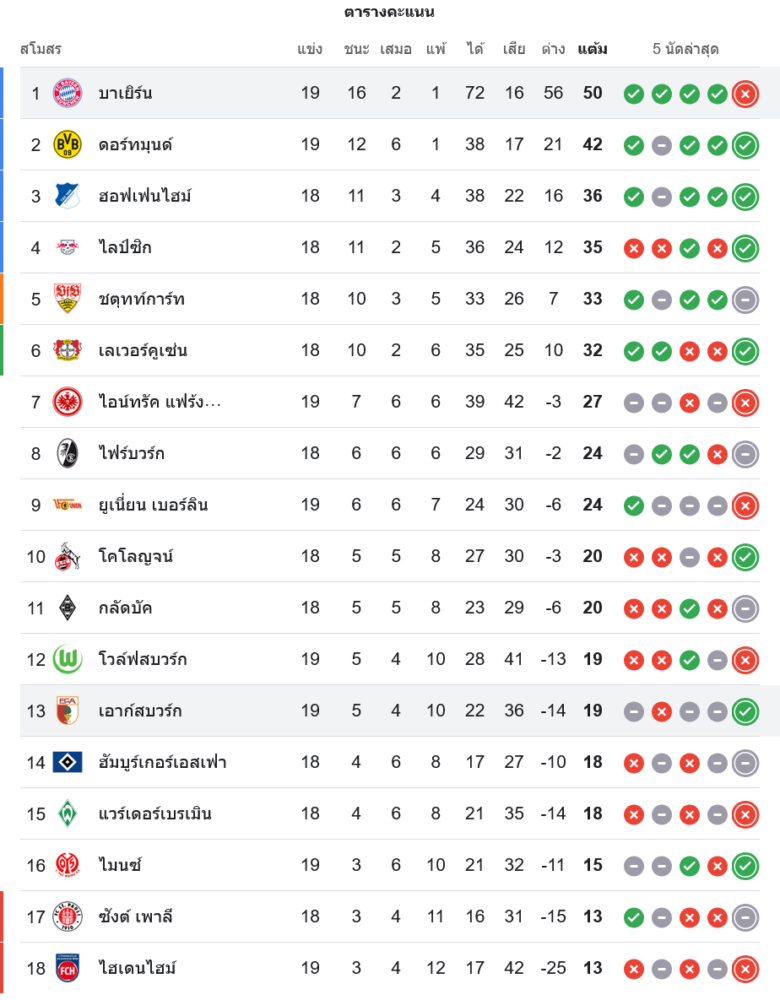Click the Wolfsburg green W logo
780x1000 pixels.
pyautogui.click(x=67, y=659)
